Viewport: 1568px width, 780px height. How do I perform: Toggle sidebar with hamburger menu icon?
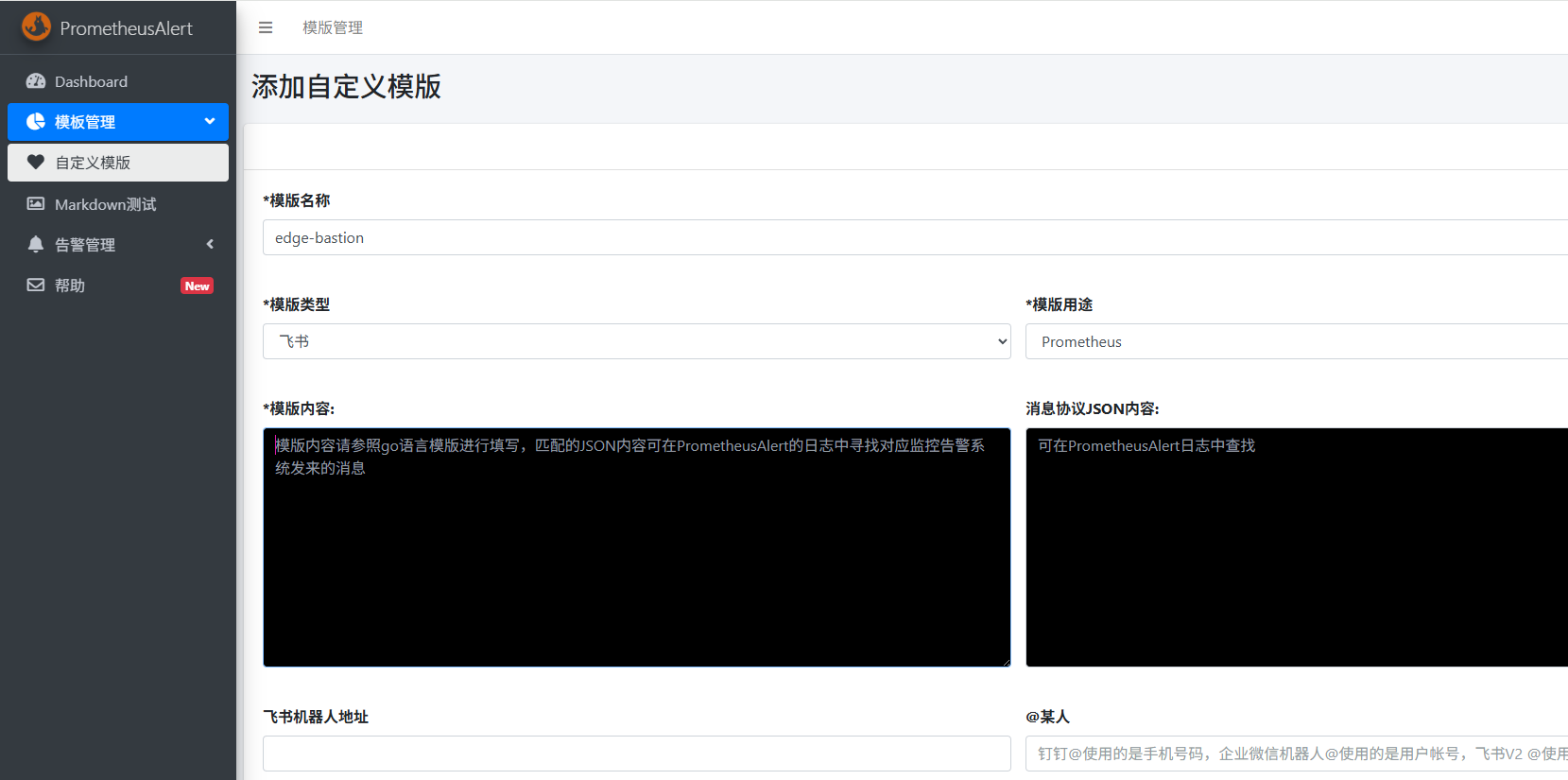[x=266, y=27]
